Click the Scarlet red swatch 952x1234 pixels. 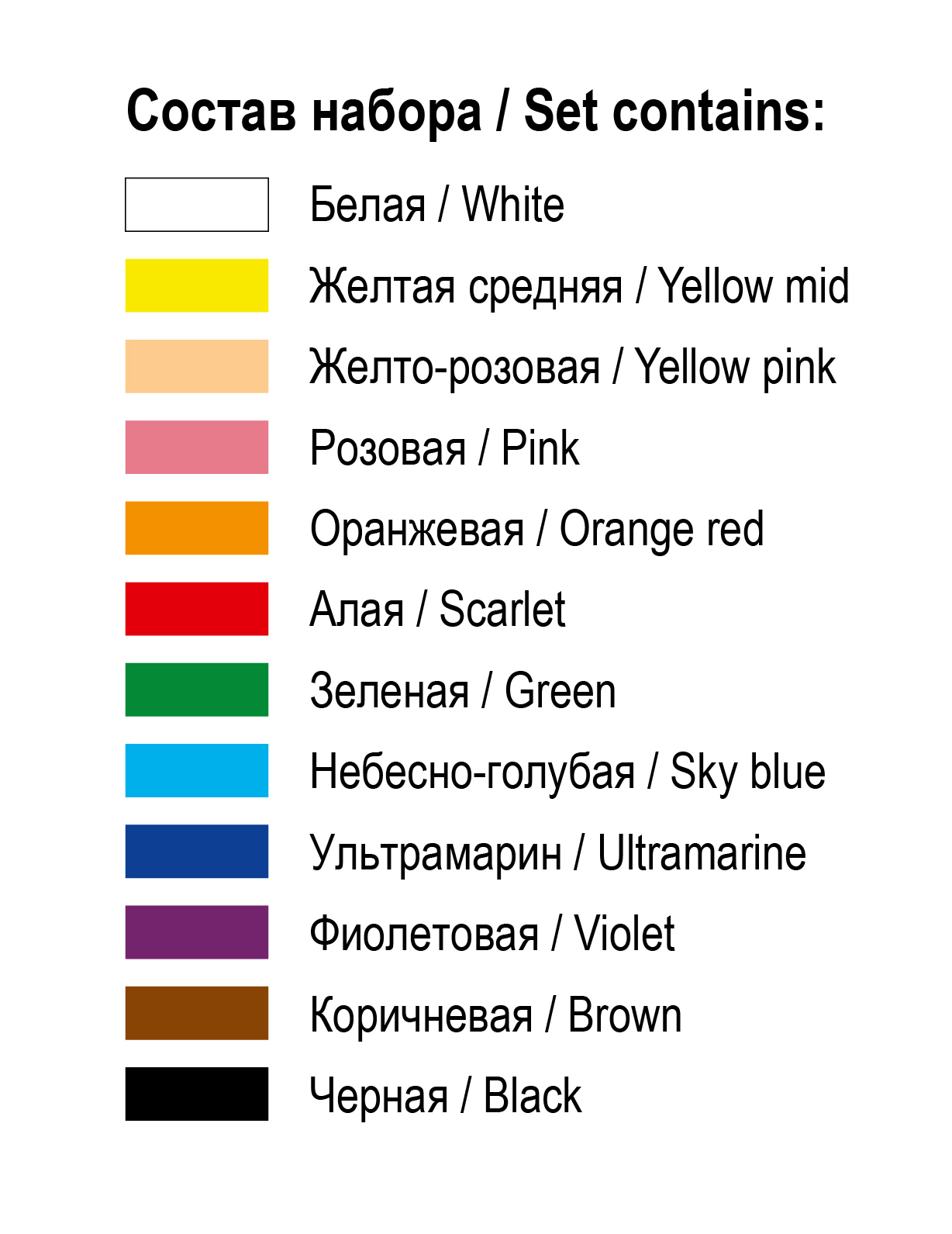tap(197, 609)
